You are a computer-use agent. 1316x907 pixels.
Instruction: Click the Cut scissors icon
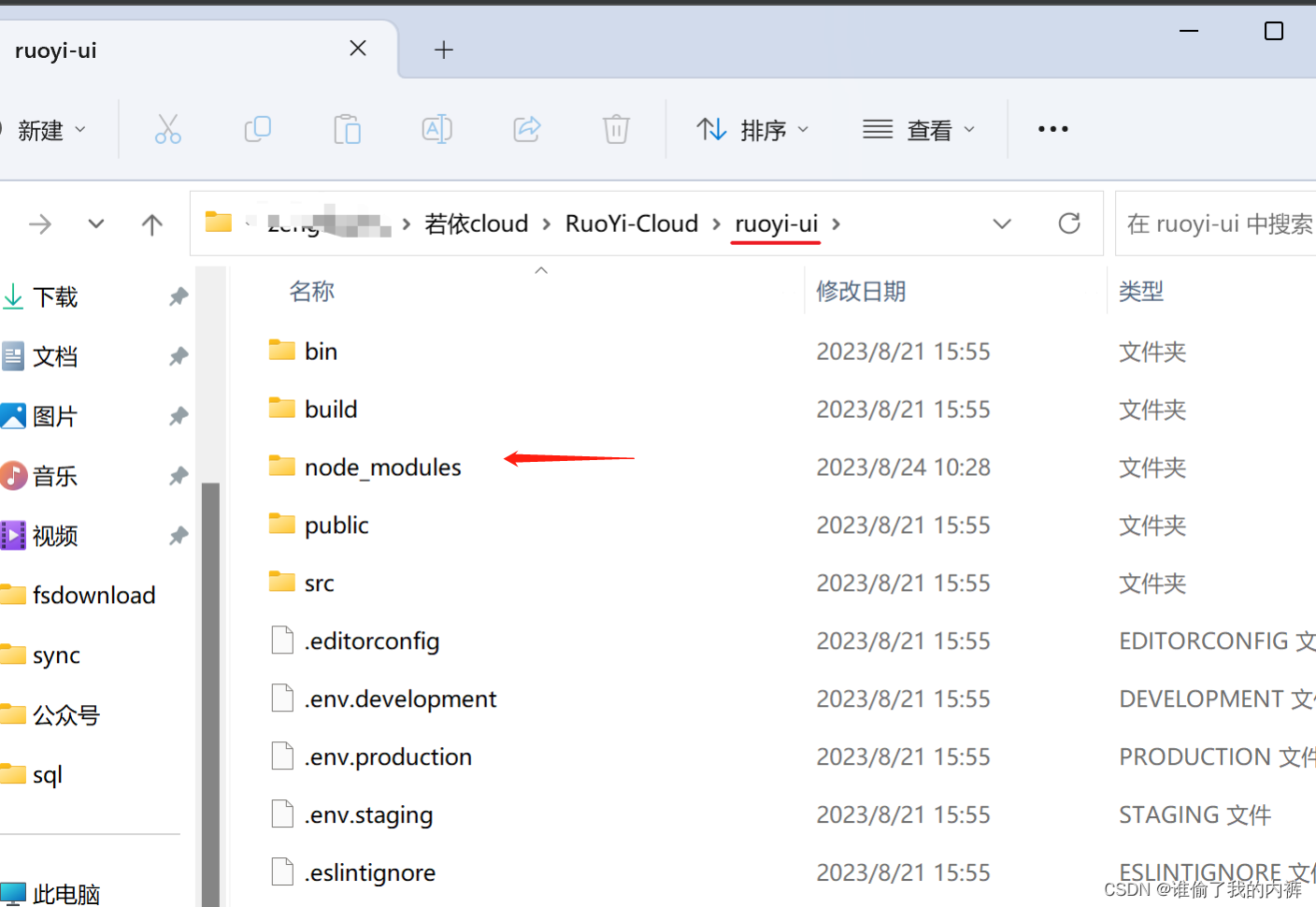tap(168, 129)
